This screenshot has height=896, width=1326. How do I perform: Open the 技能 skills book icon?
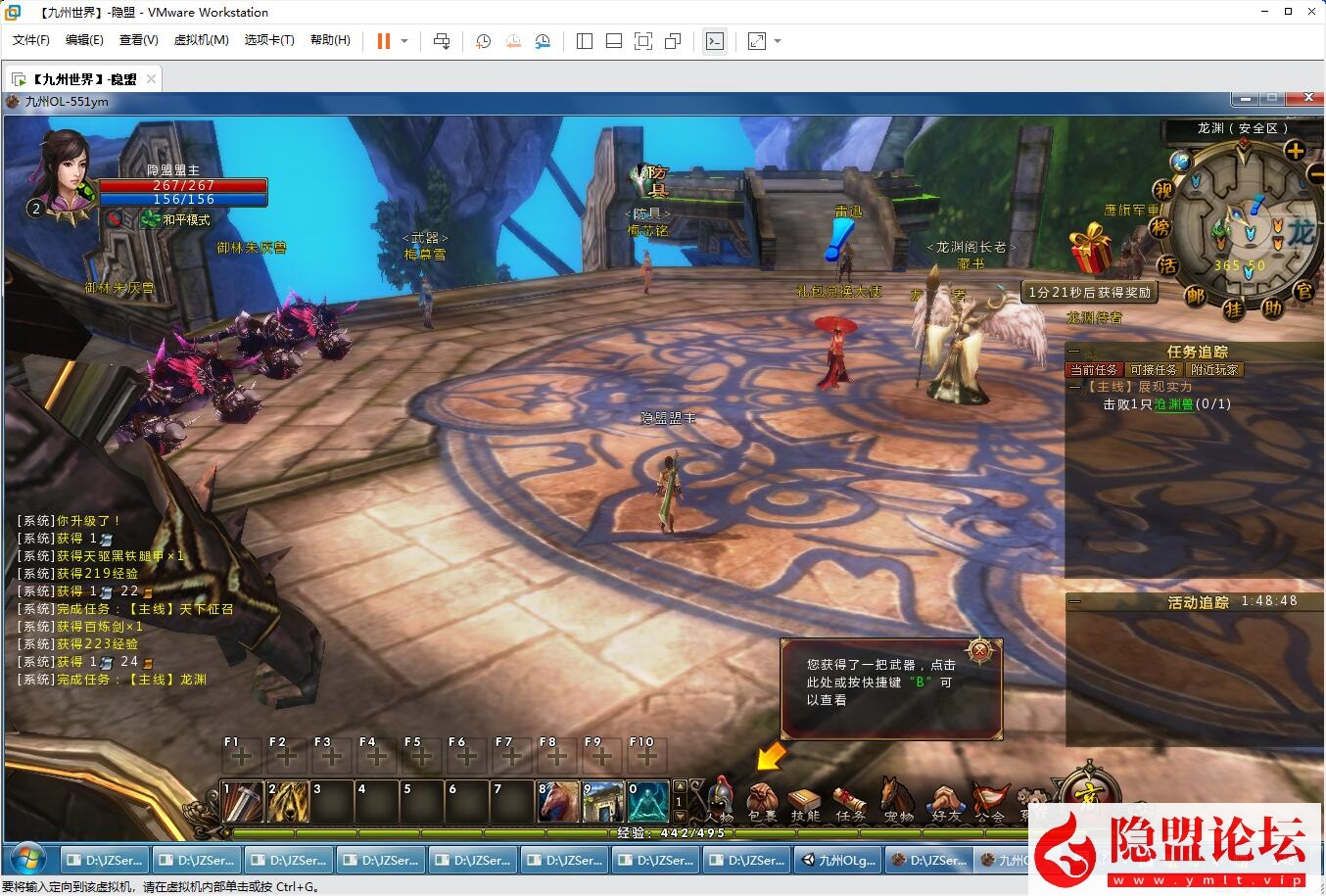pos(804,801)
